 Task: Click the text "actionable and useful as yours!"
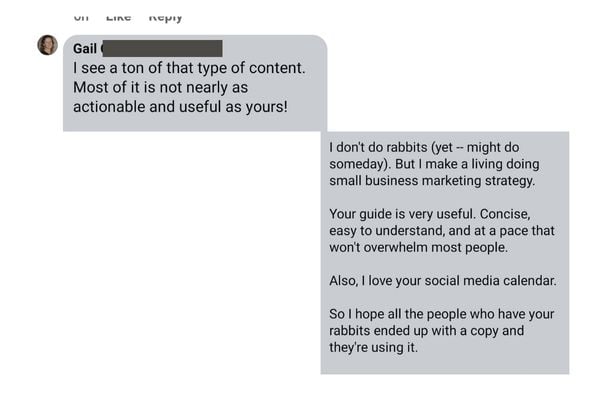pos(180,105)
